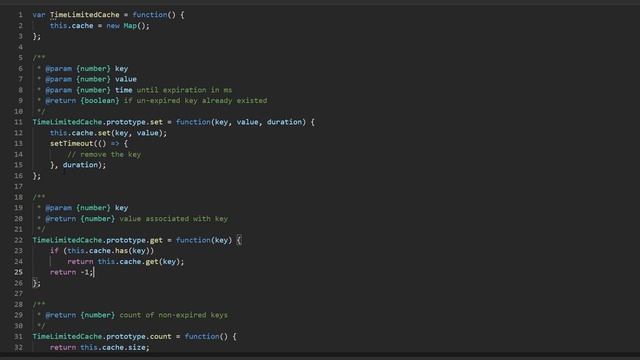Image resolution: width=640 pixels, height=360 pixels.
Task: Click '@param {number} key' comment on line 19
Action: click(x=87, y=208)
